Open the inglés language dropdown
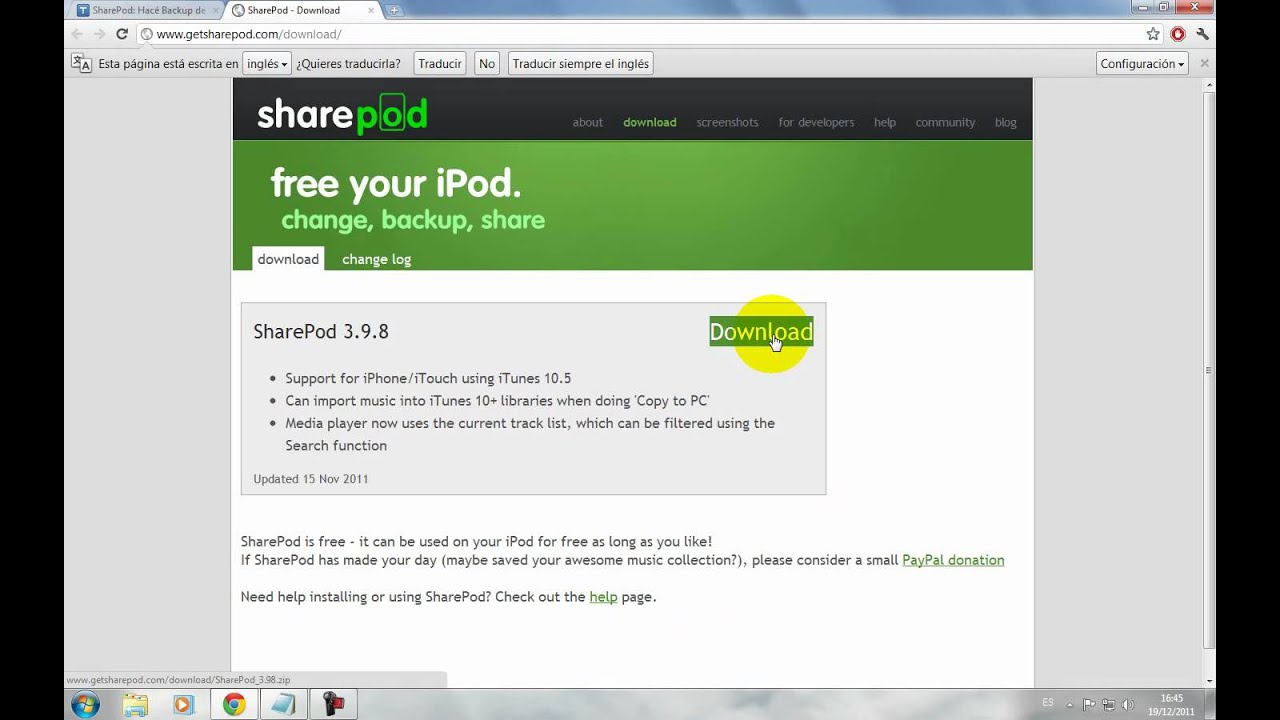 tap(267, 63)
